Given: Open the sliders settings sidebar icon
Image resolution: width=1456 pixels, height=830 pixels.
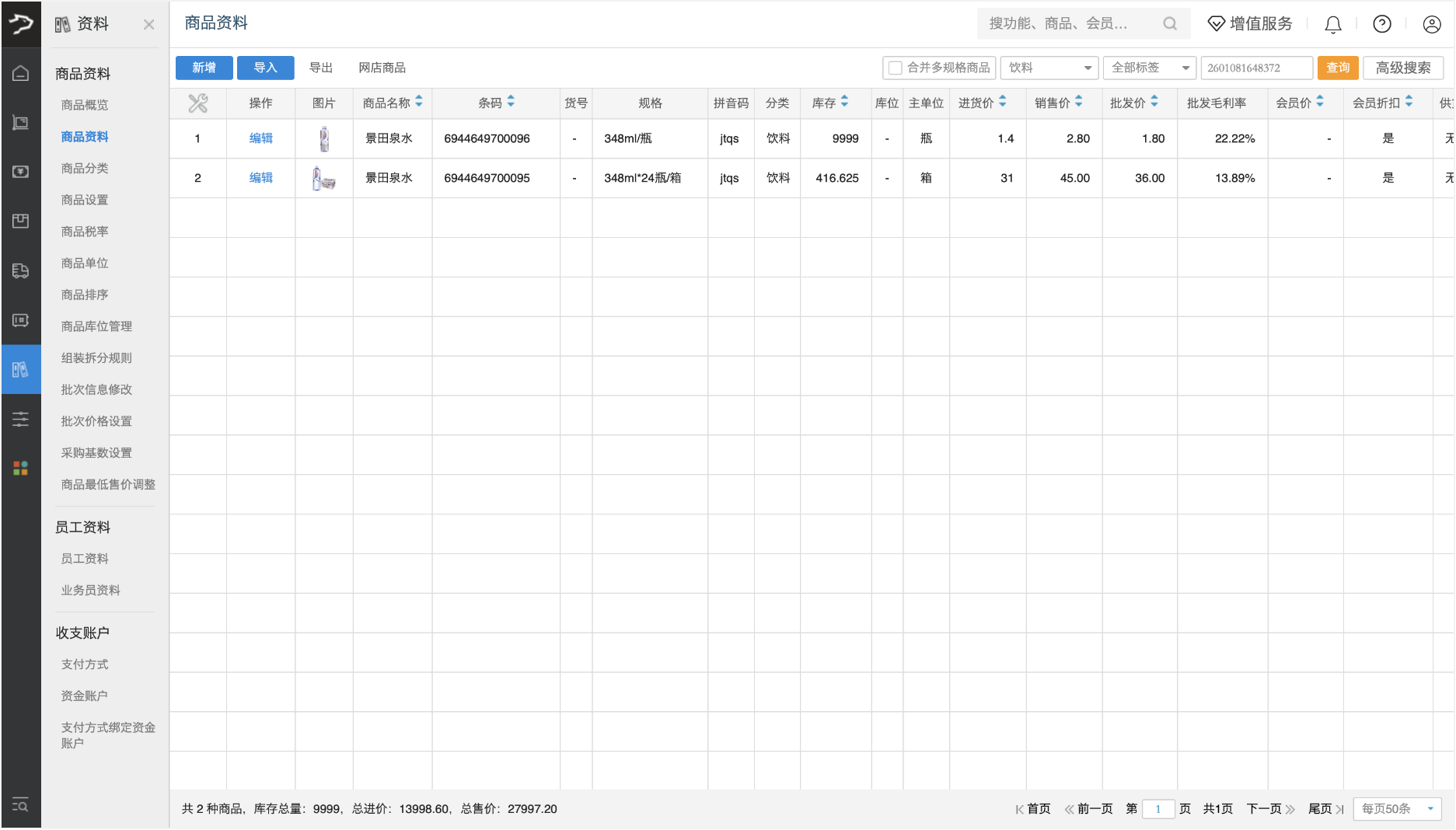Looking at the screenshot, I should (21, 420).
